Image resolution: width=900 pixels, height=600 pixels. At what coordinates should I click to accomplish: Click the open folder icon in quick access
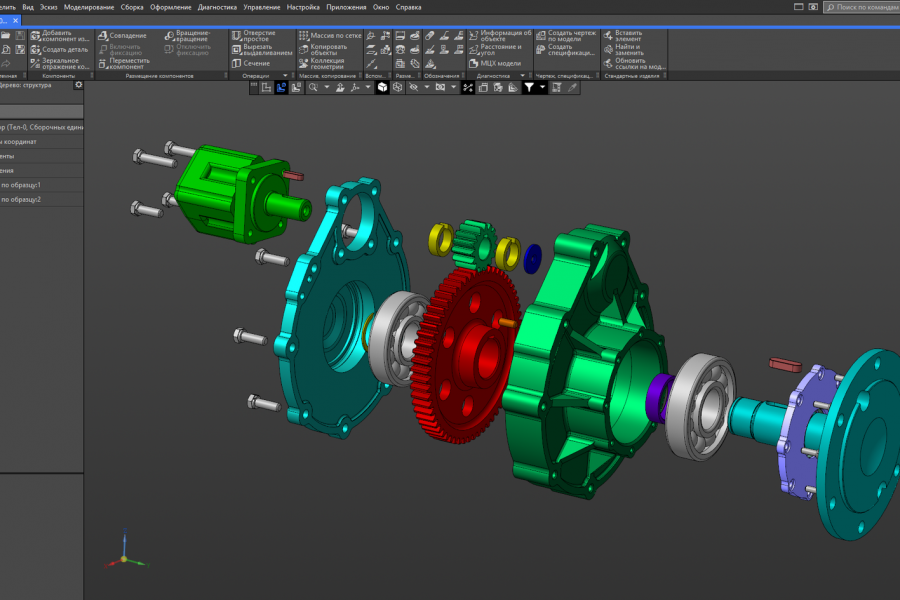click(x=6, y=36)
